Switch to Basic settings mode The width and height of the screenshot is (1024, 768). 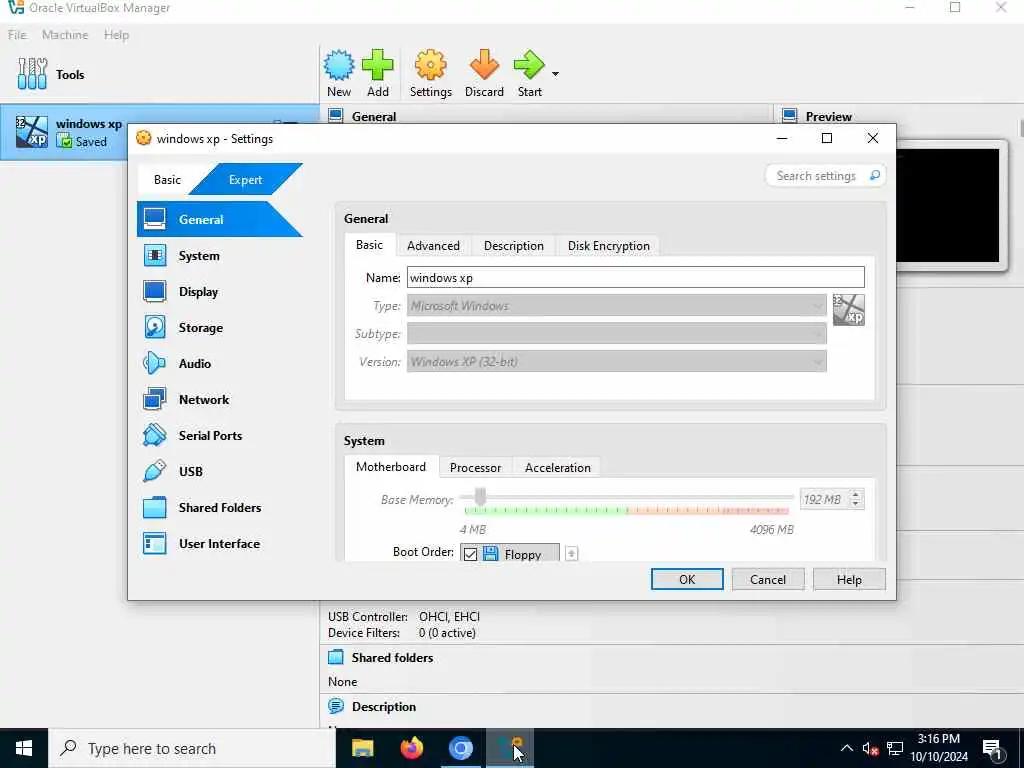click(x=167, y=180)
